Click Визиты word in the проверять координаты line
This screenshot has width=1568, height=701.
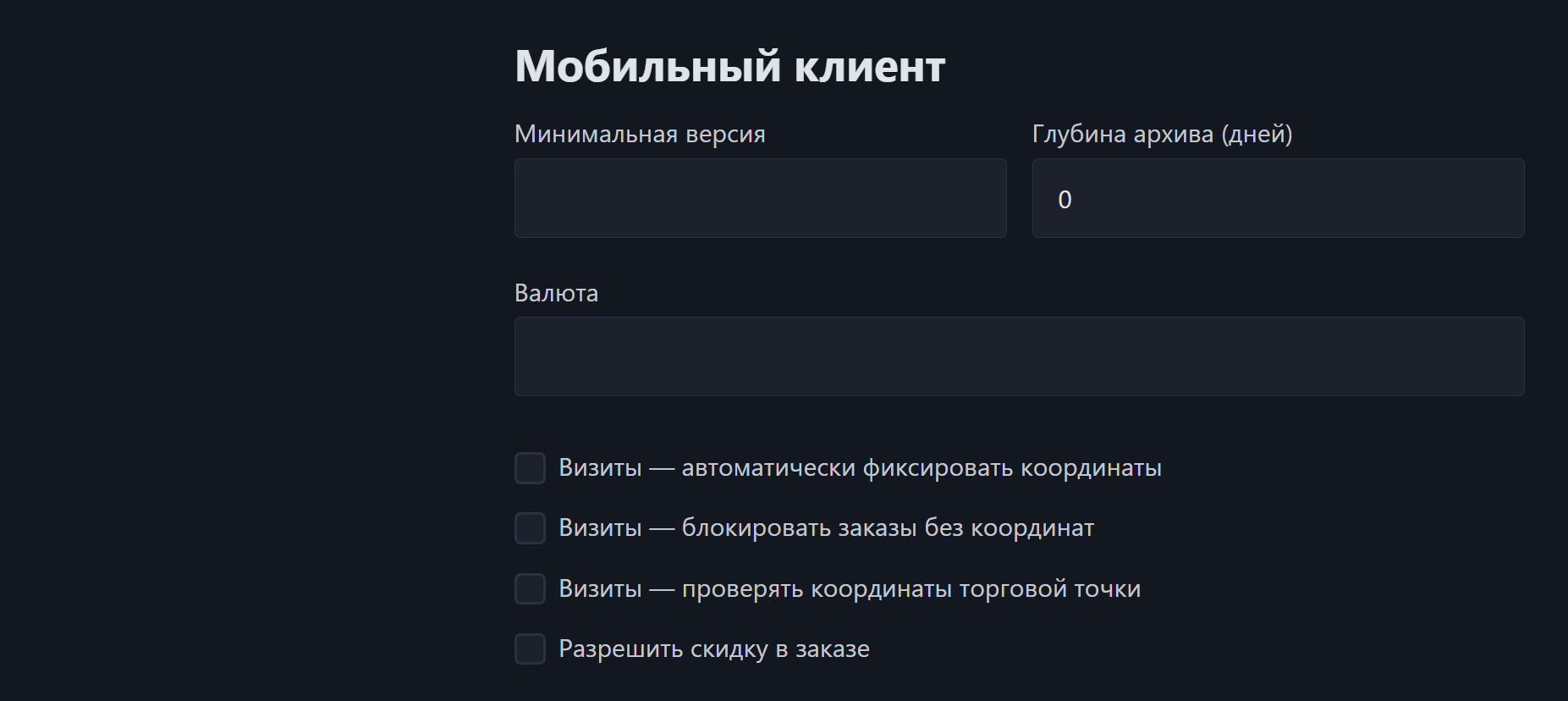click(600, 589)
